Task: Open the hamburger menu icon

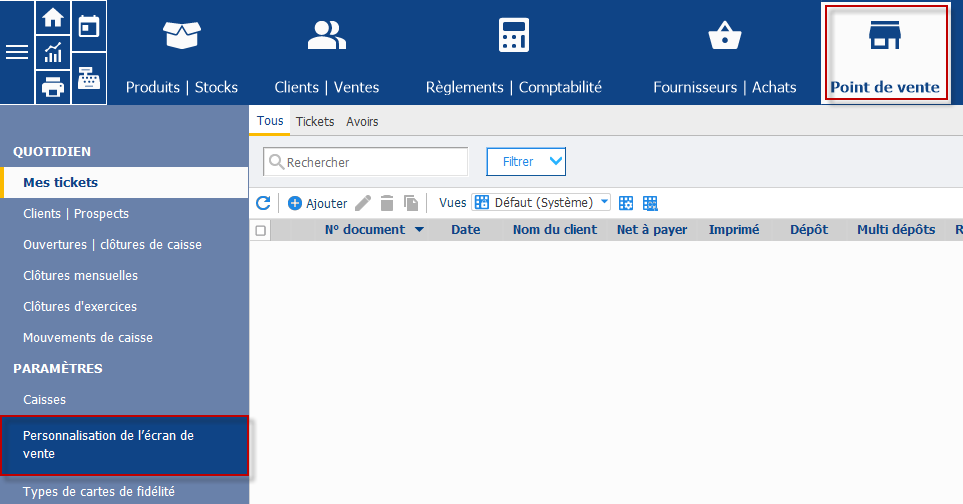Action: point(17,52)
